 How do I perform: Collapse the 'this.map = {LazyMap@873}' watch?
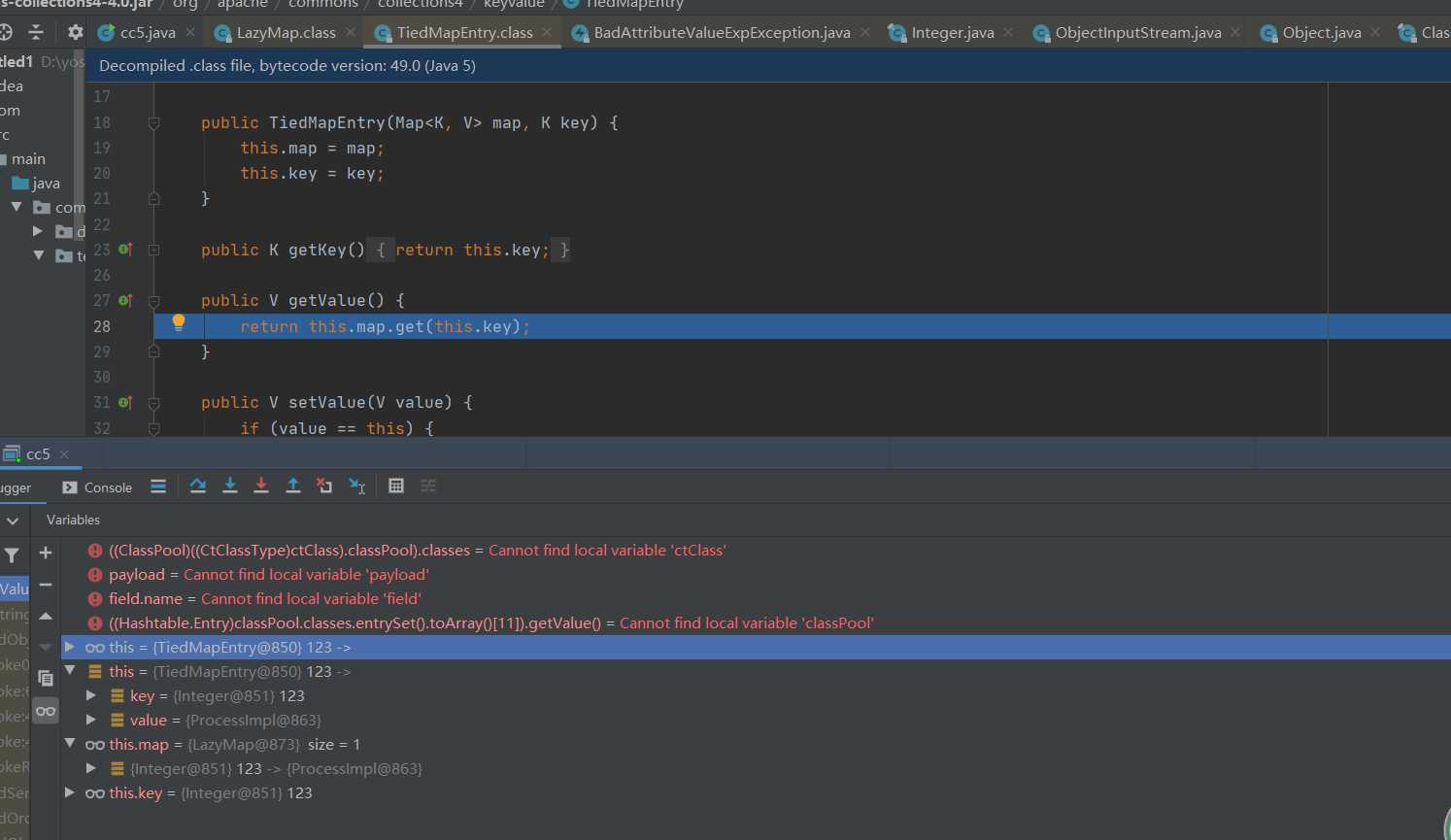pos(70,744)
